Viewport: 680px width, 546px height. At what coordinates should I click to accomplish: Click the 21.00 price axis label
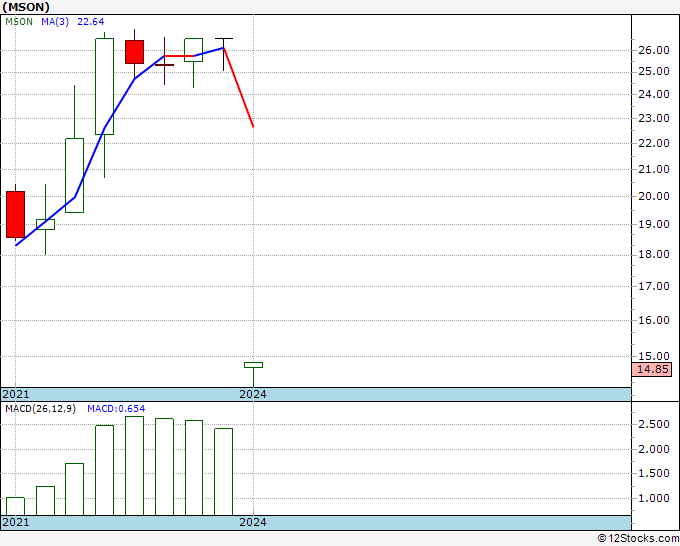(x=654, y=170)
